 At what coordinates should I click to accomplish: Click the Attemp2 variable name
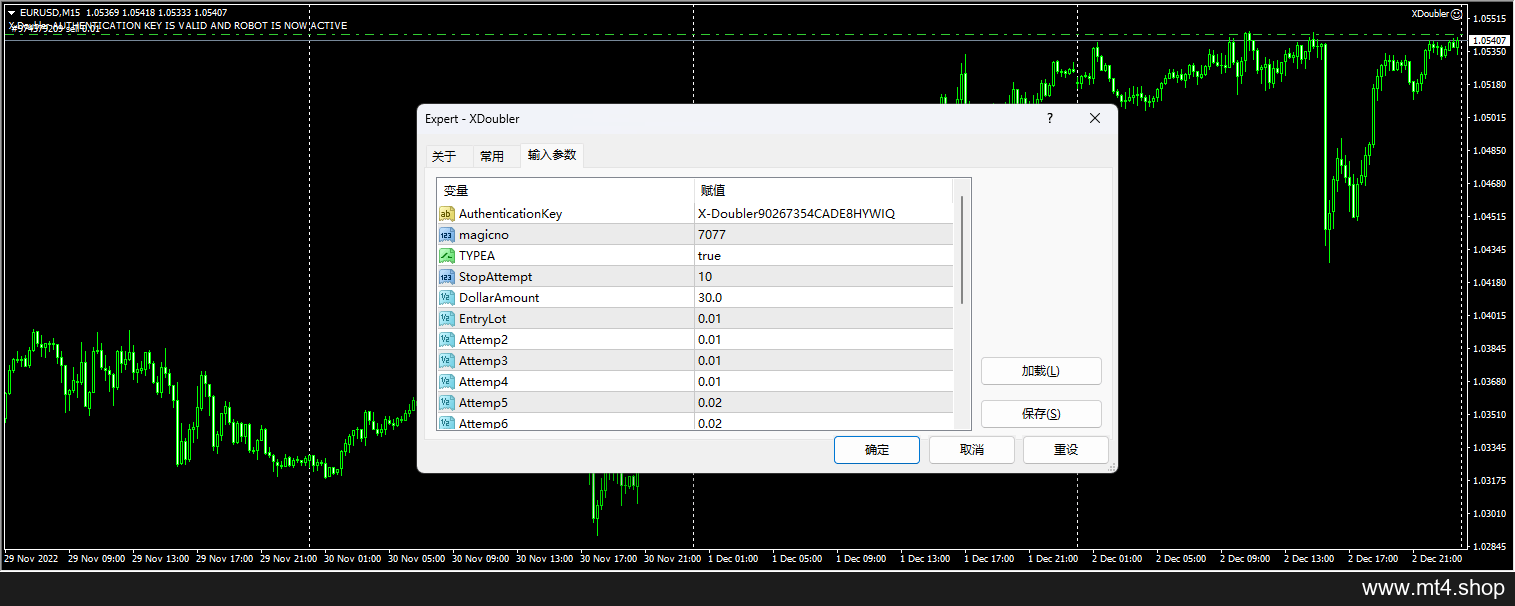[484, 340]
